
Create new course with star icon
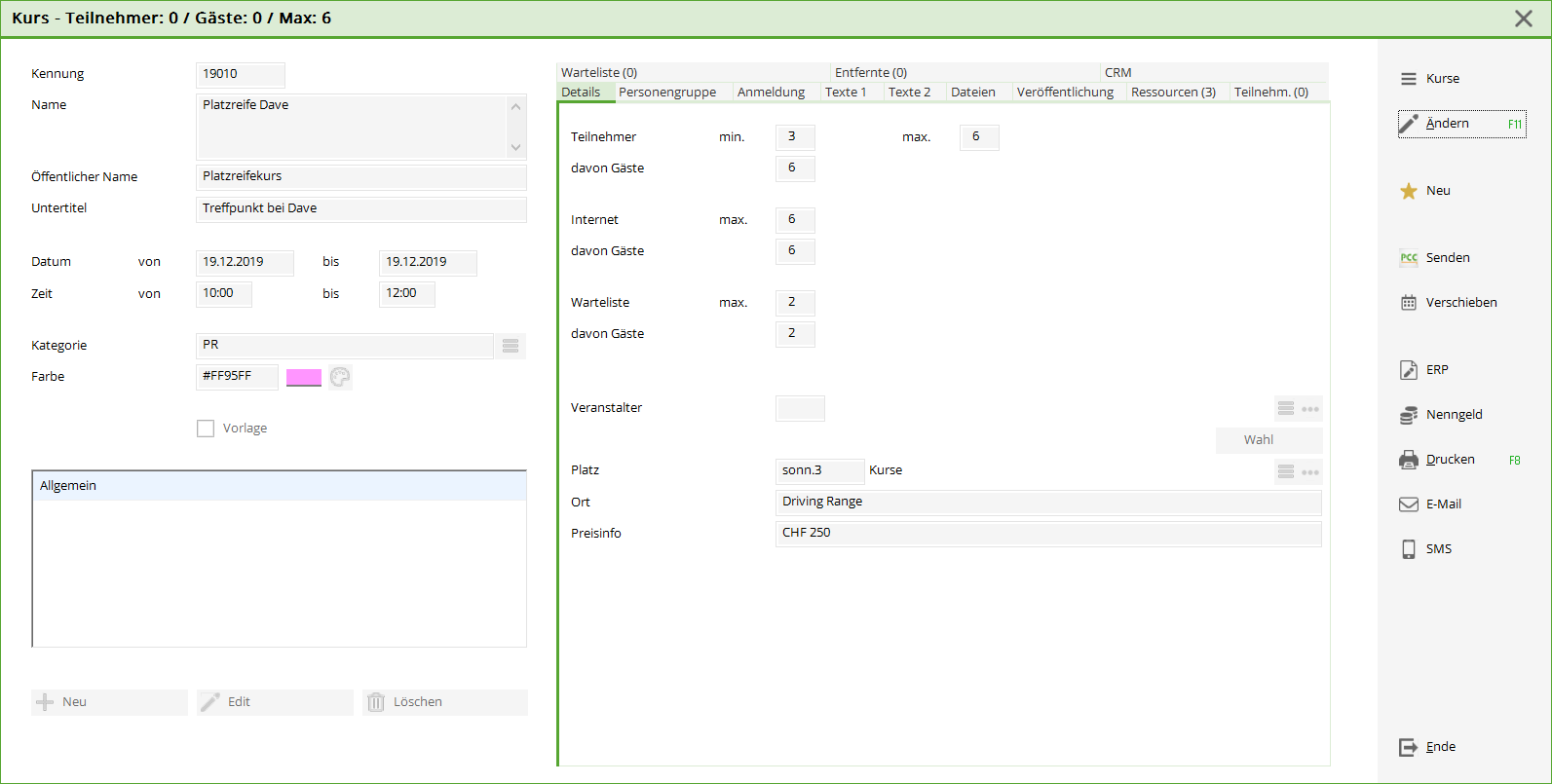1408,191
